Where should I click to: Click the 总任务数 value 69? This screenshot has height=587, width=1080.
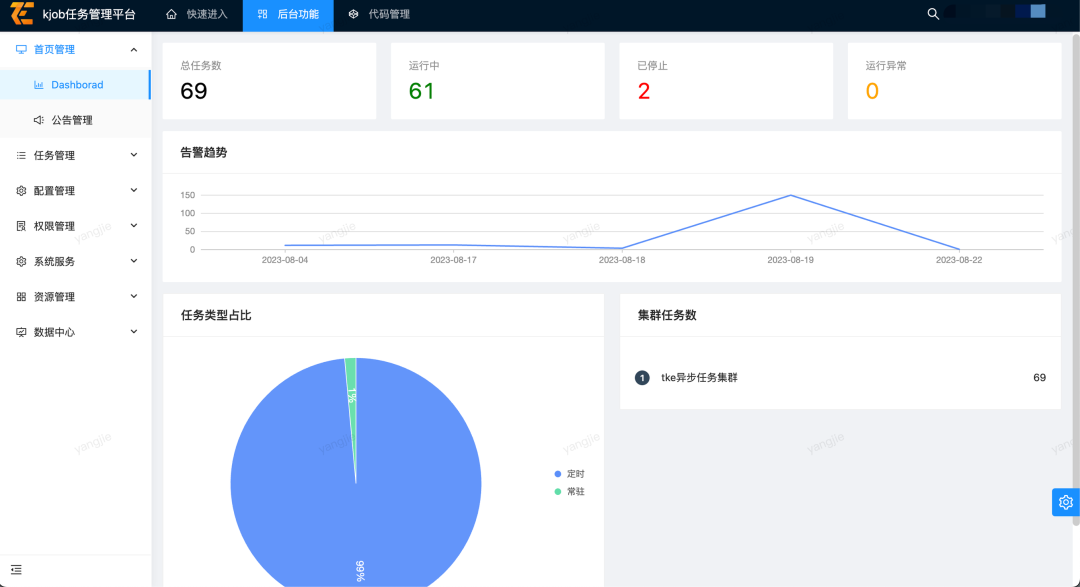(194, 91)
